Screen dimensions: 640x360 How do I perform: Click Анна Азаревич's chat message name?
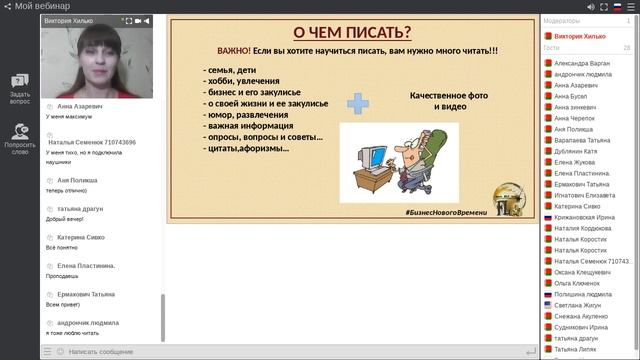pos(80,107)
